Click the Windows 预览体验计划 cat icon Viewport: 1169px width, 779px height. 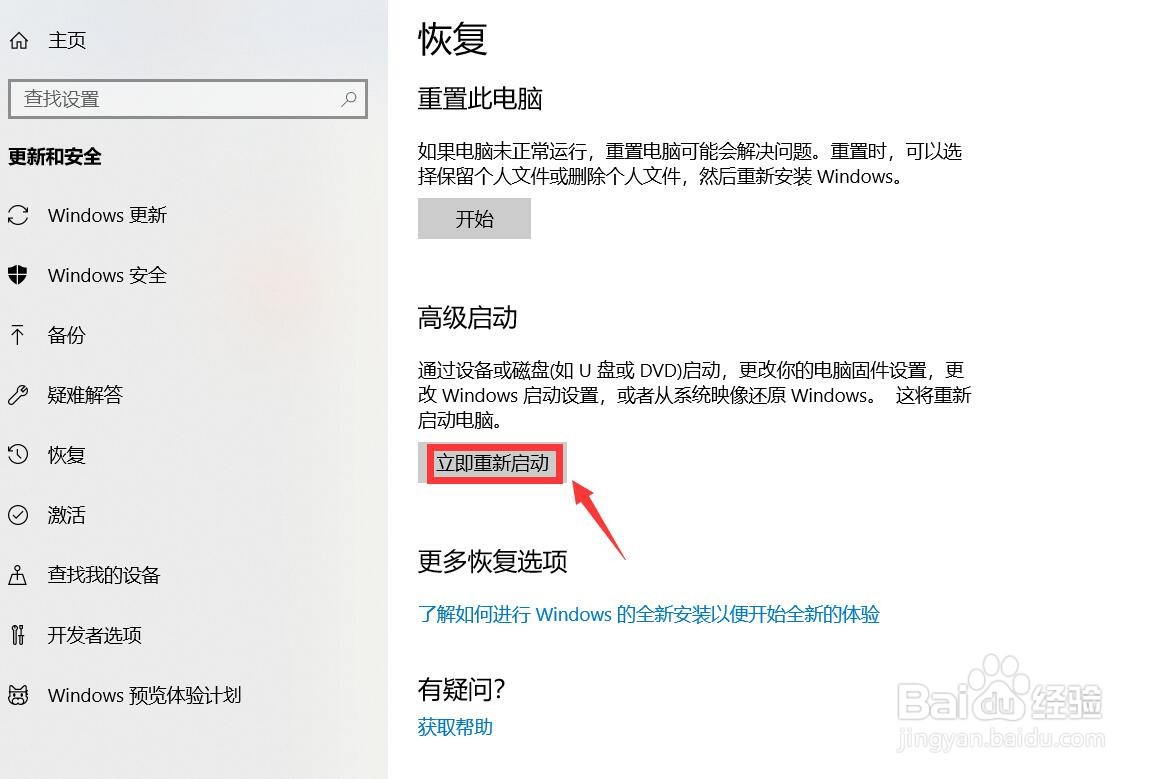18,695
